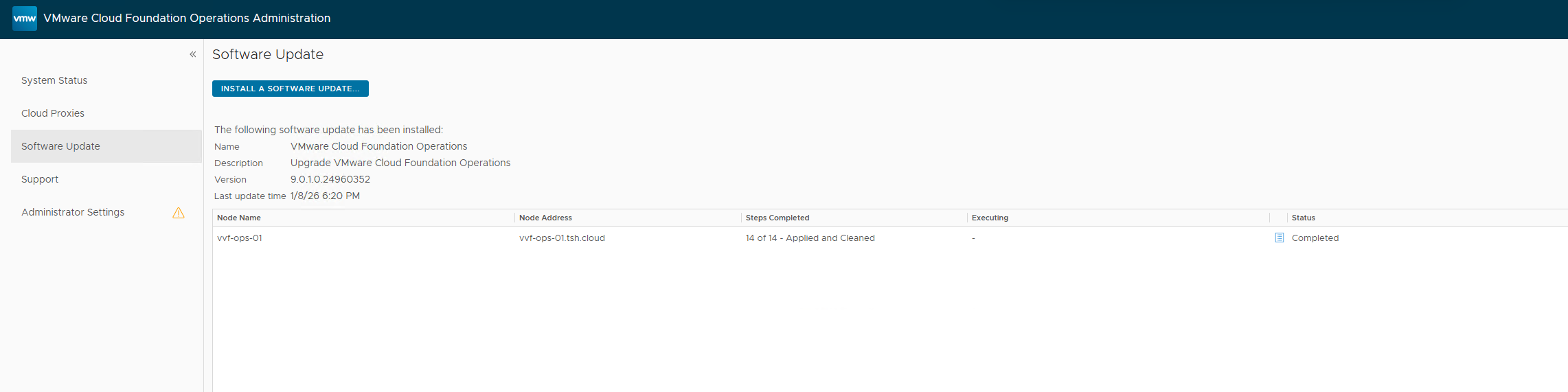This screenshot has height=392, width=1568.
Task: Go to Cloud Proxies
Action: click(53, 113)
